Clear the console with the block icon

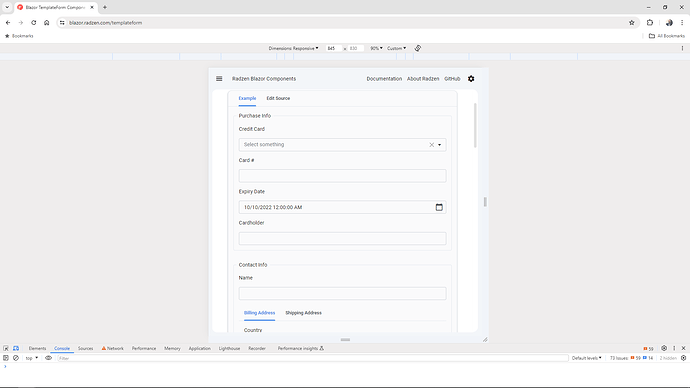tap(16, 358)
